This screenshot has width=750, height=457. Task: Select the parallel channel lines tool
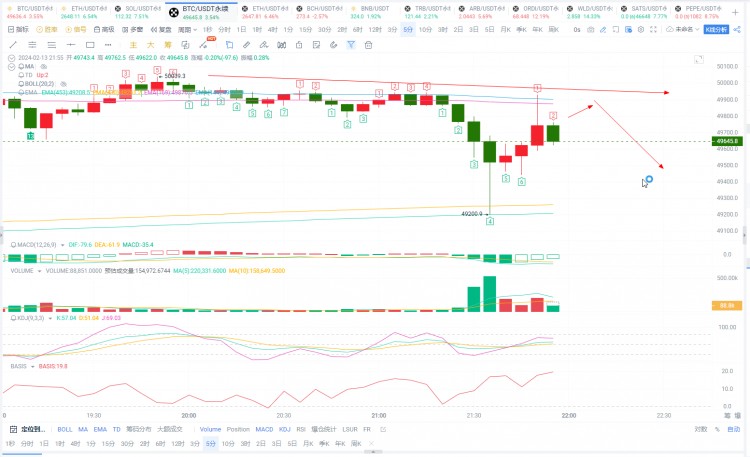[x=32, y=45]
